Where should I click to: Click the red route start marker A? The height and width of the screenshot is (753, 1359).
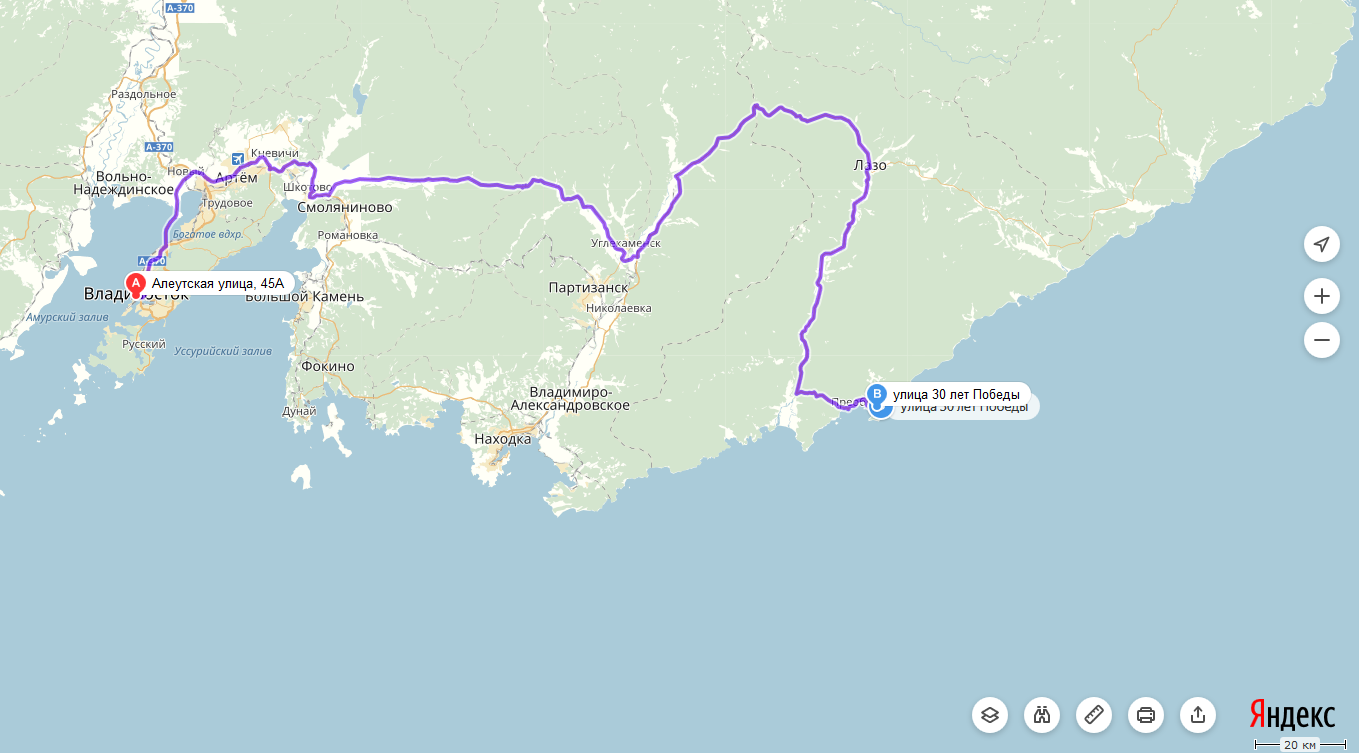point(136,284)
